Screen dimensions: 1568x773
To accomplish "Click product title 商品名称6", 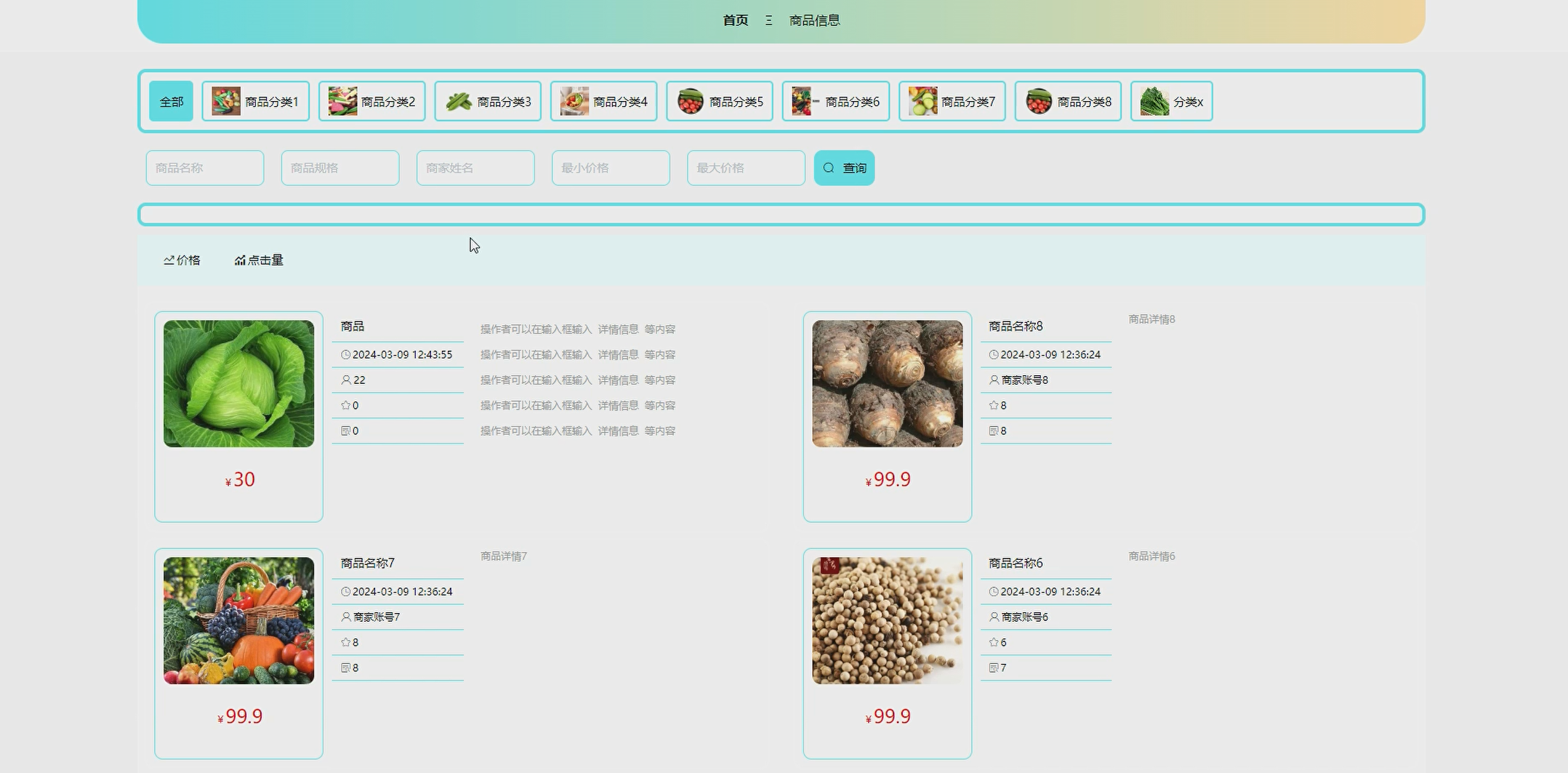I will point(1016,564).
